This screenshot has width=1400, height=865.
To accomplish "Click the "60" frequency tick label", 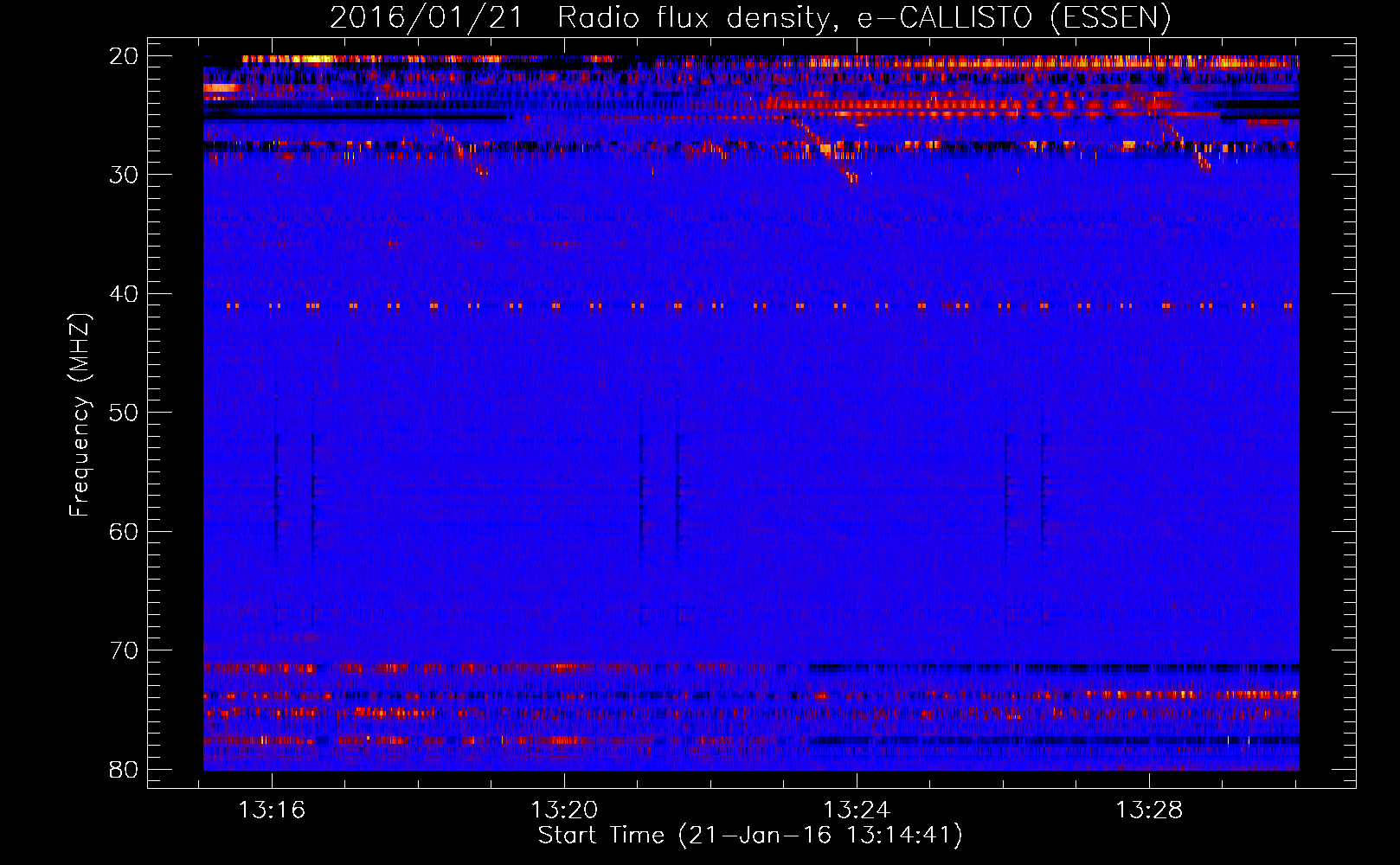I will click(x=124, y=531).
